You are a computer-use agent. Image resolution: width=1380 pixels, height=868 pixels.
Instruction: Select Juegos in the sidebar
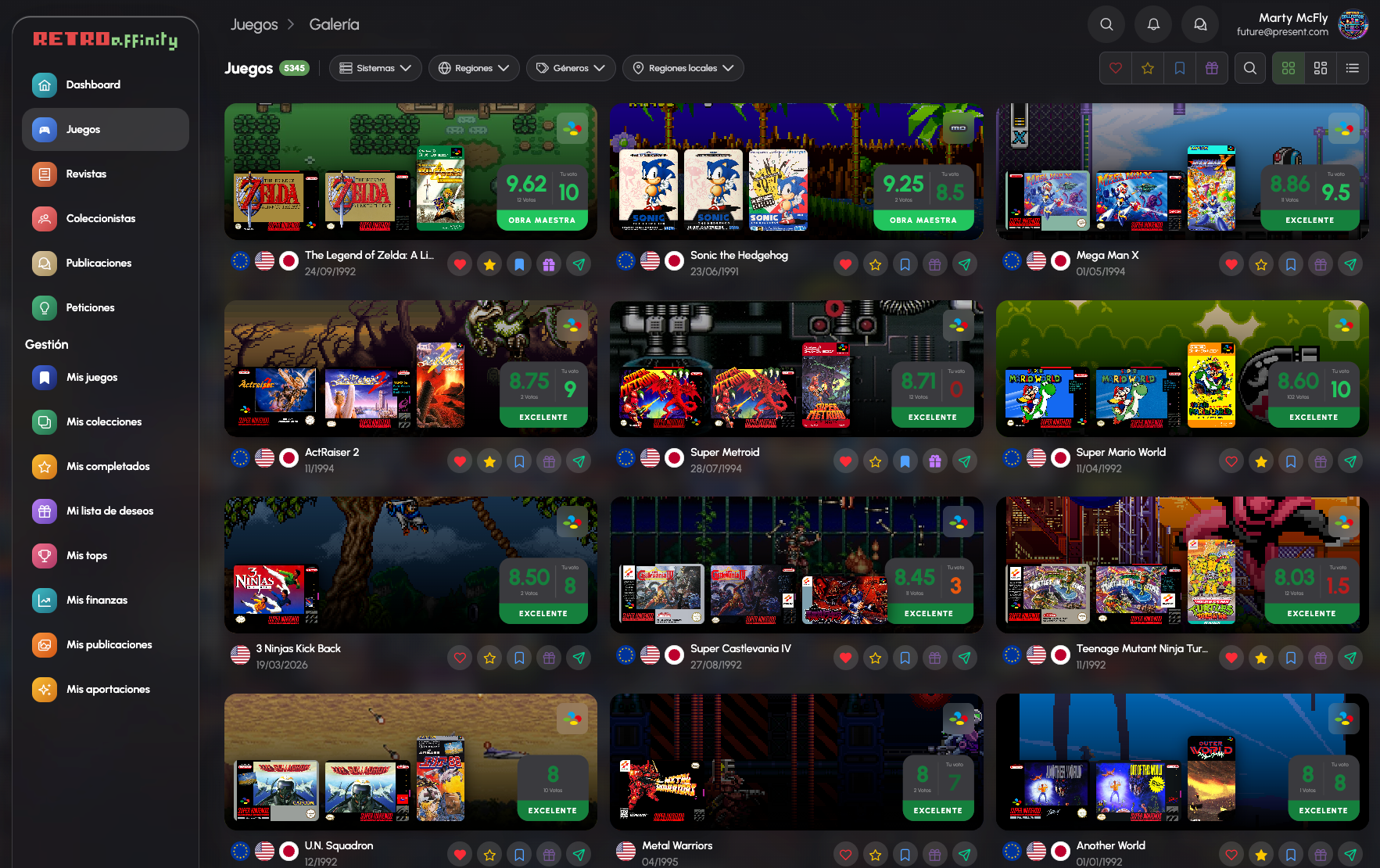[x=106, y=129]
